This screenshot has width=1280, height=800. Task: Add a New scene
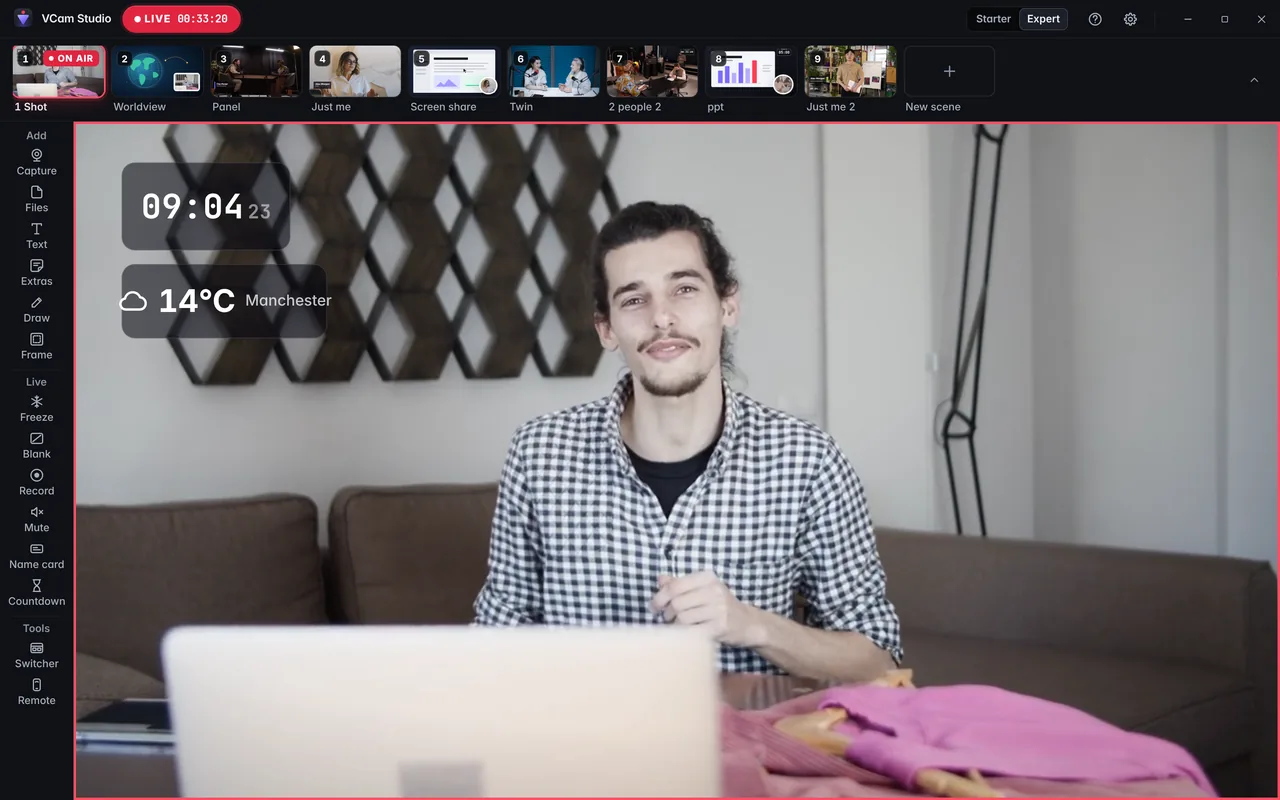tap(949, 71)
